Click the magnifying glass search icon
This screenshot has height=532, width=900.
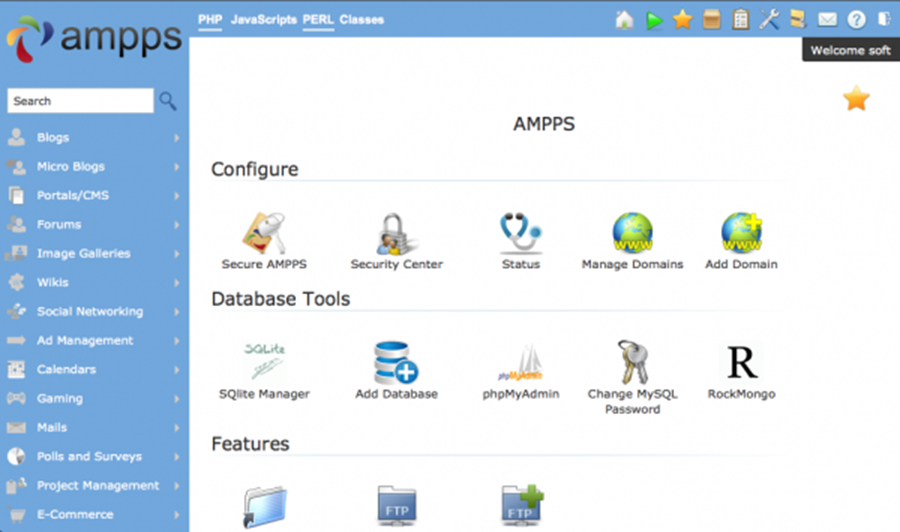pos(168,101)
